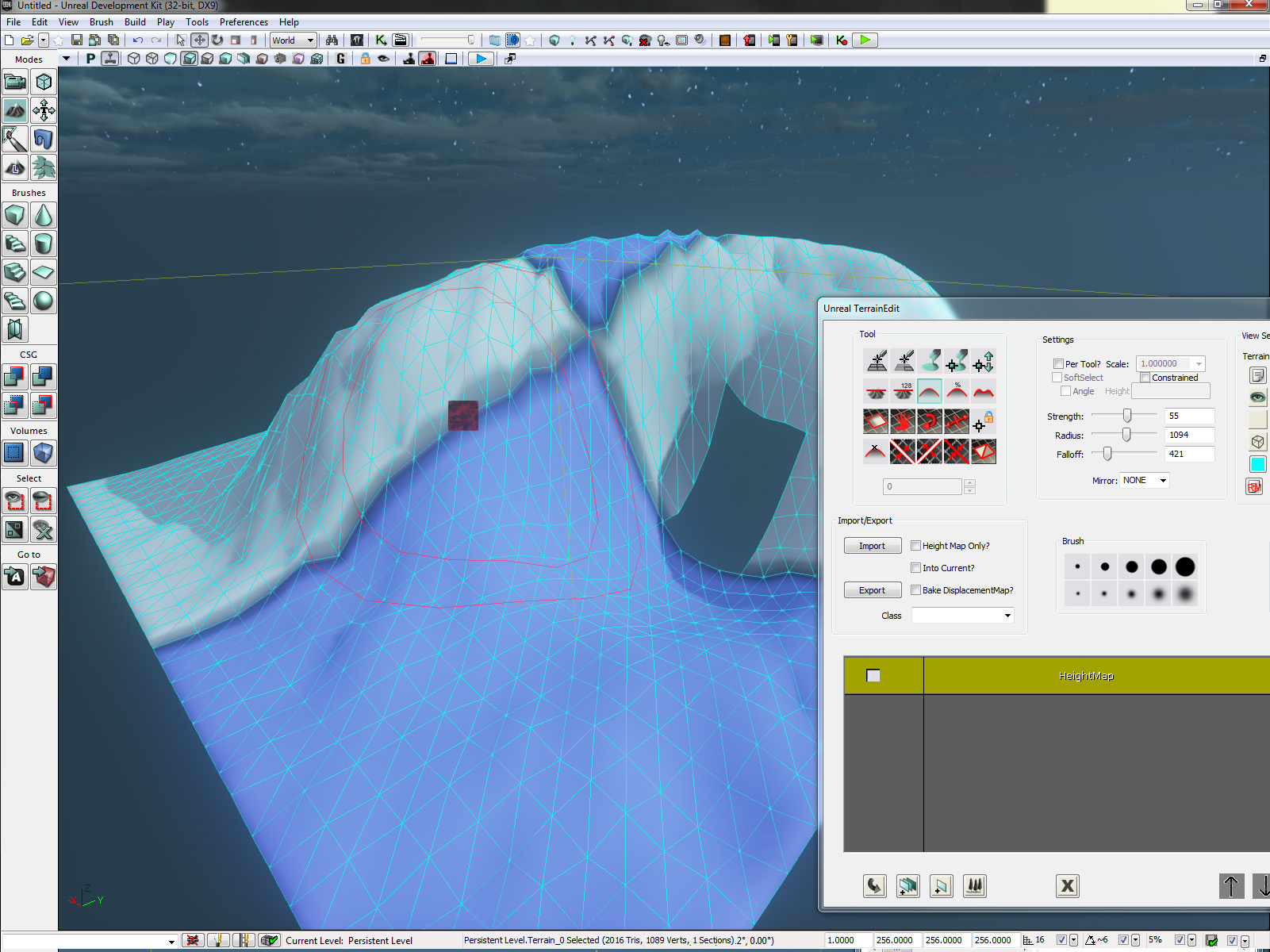
Task: Choose the largest hard brush preset
Action: [x=1185, y=566]
